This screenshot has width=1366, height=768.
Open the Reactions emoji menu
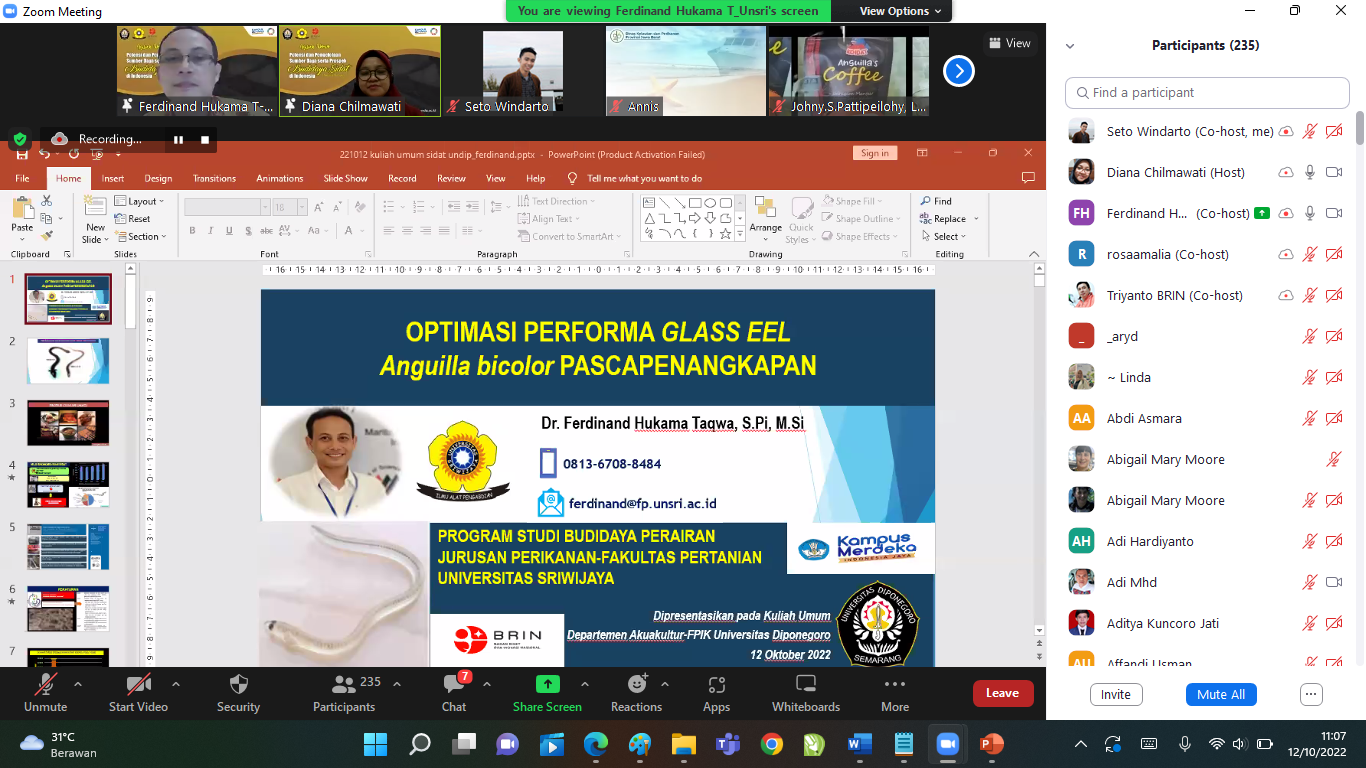tap(636, 686)
